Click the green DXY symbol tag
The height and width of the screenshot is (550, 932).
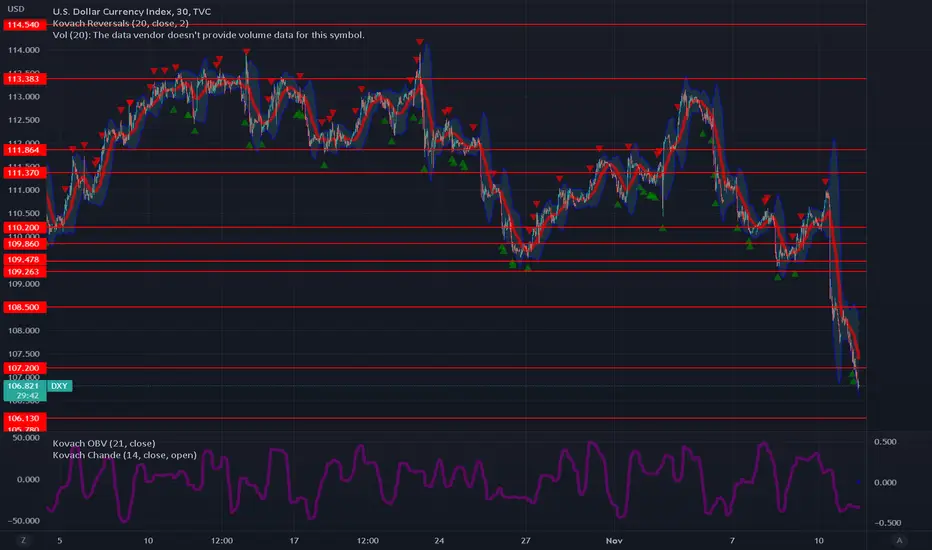[x=59, y=386]
